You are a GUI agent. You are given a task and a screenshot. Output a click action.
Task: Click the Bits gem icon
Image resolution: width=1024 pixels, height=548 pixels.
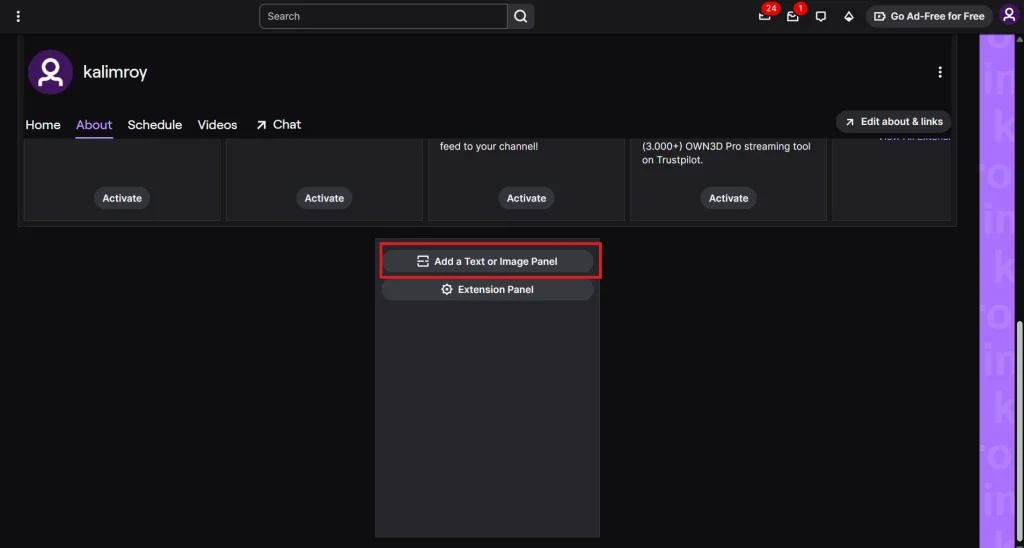point(849,16)
